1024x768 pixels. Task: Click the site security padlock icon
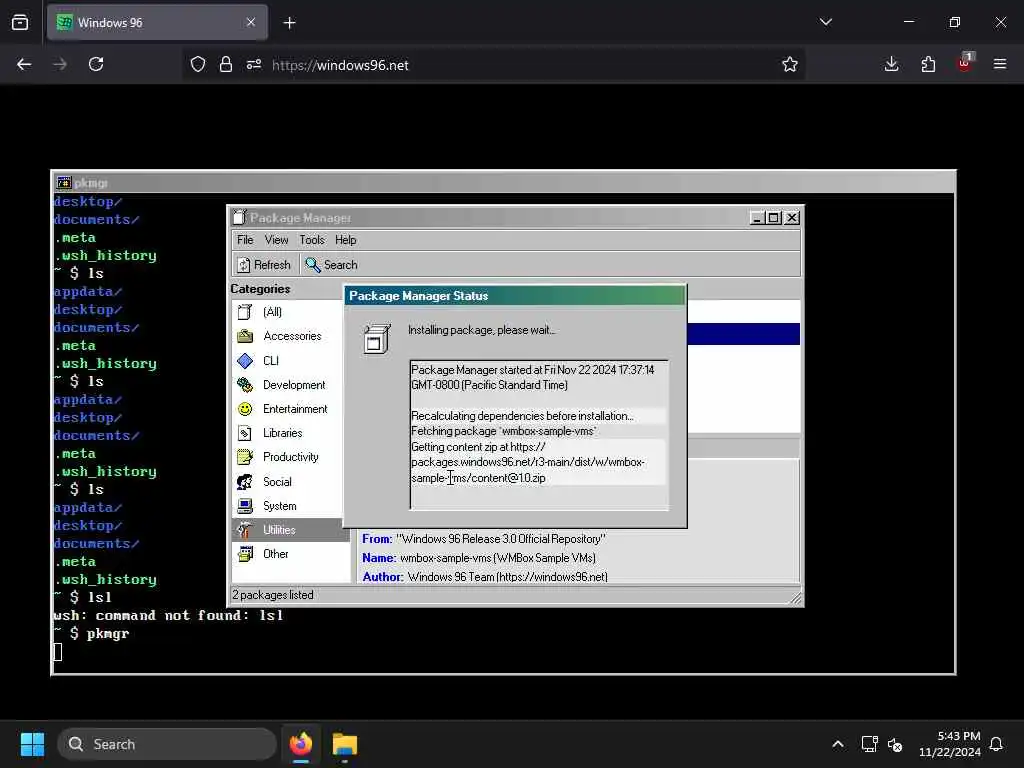(226, 65)
